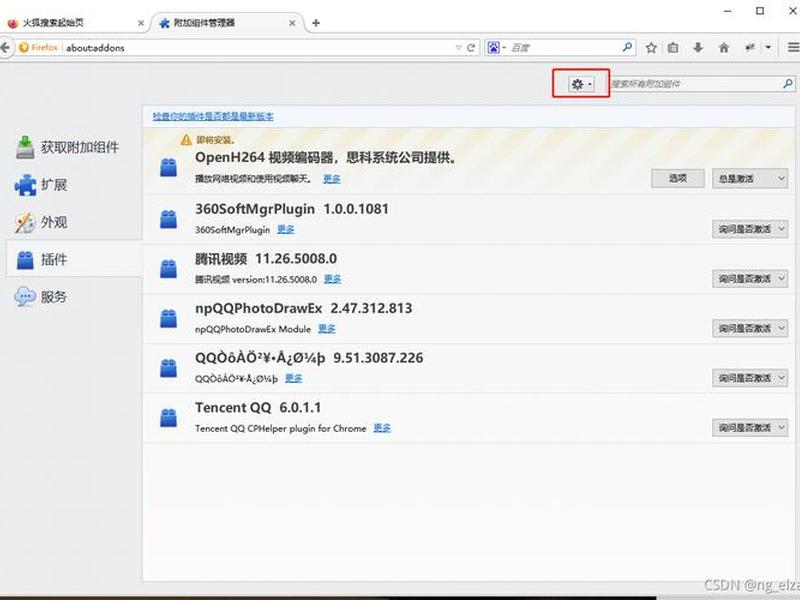Open the hamburger menu icon
800x600 pixels.
[x=793, y=47]
